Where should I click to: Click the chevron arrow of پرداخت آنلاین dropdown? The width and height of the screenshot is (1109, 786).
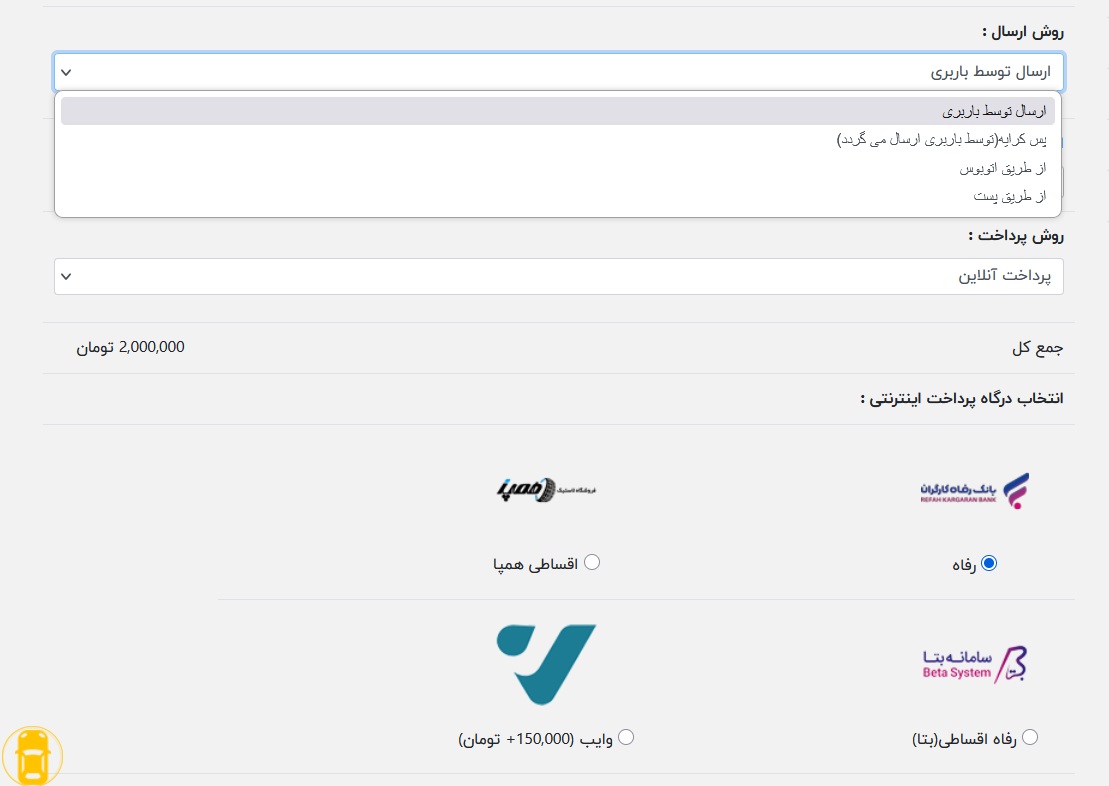coord(66,276)
